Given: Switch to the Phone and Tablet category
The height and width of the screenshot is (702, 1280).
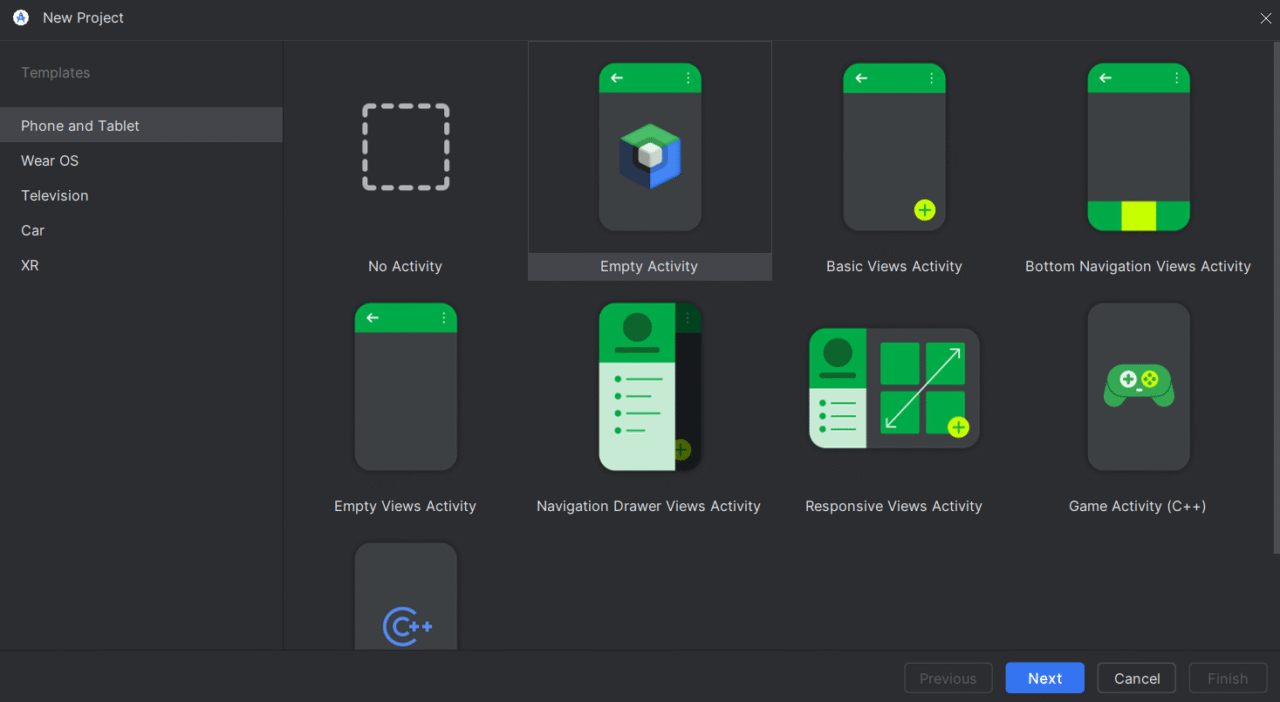Looking at the screenshot, I should (80, 126).
